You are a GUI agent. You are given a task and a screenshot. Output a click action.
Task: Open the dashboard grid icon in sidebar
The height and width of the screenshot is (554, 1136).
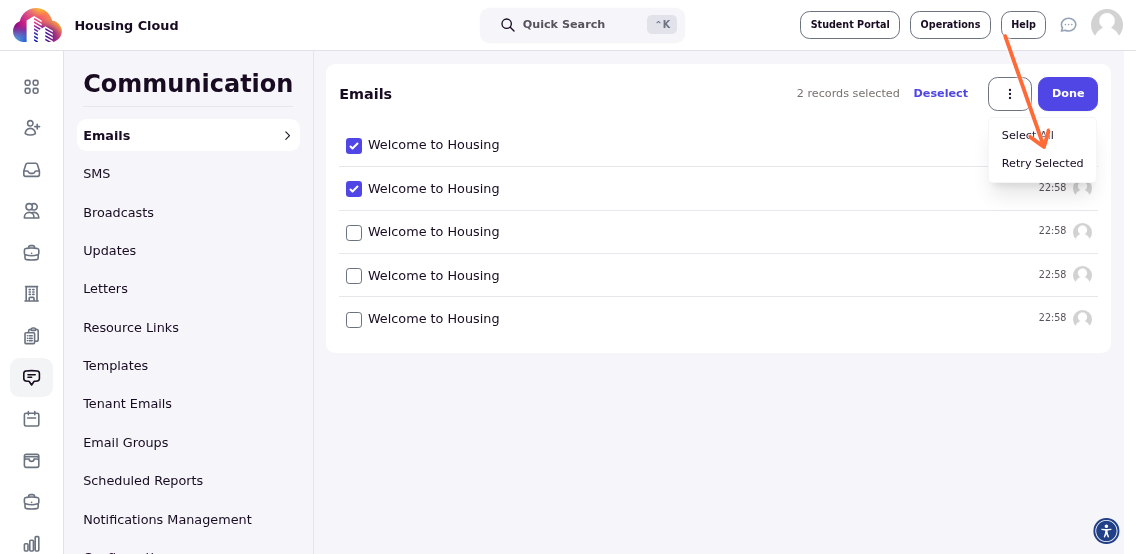(31, 87)
